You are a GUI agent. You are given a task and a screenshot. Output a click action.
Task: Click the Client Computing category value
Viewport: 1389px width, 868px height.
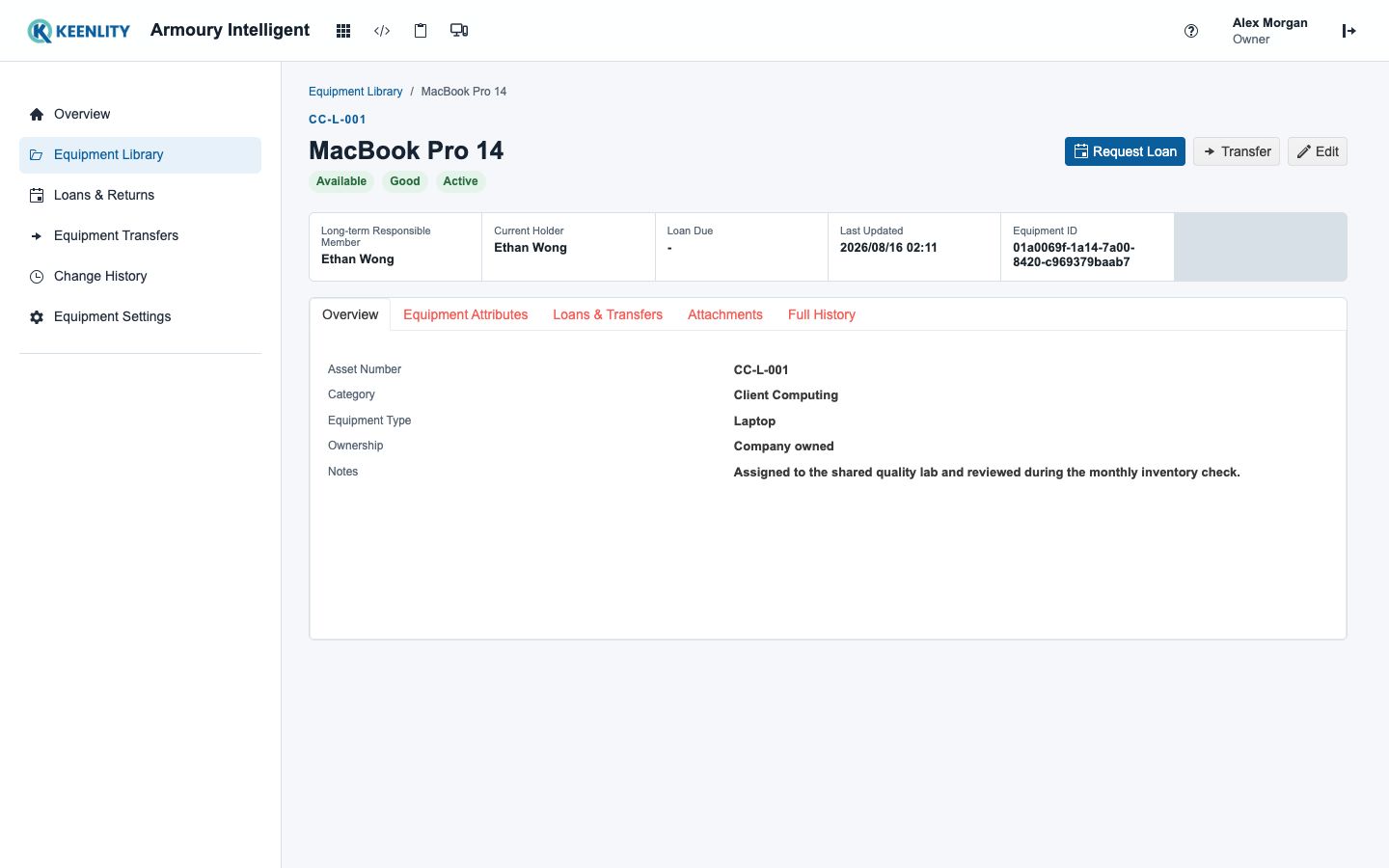coord(786,395)
